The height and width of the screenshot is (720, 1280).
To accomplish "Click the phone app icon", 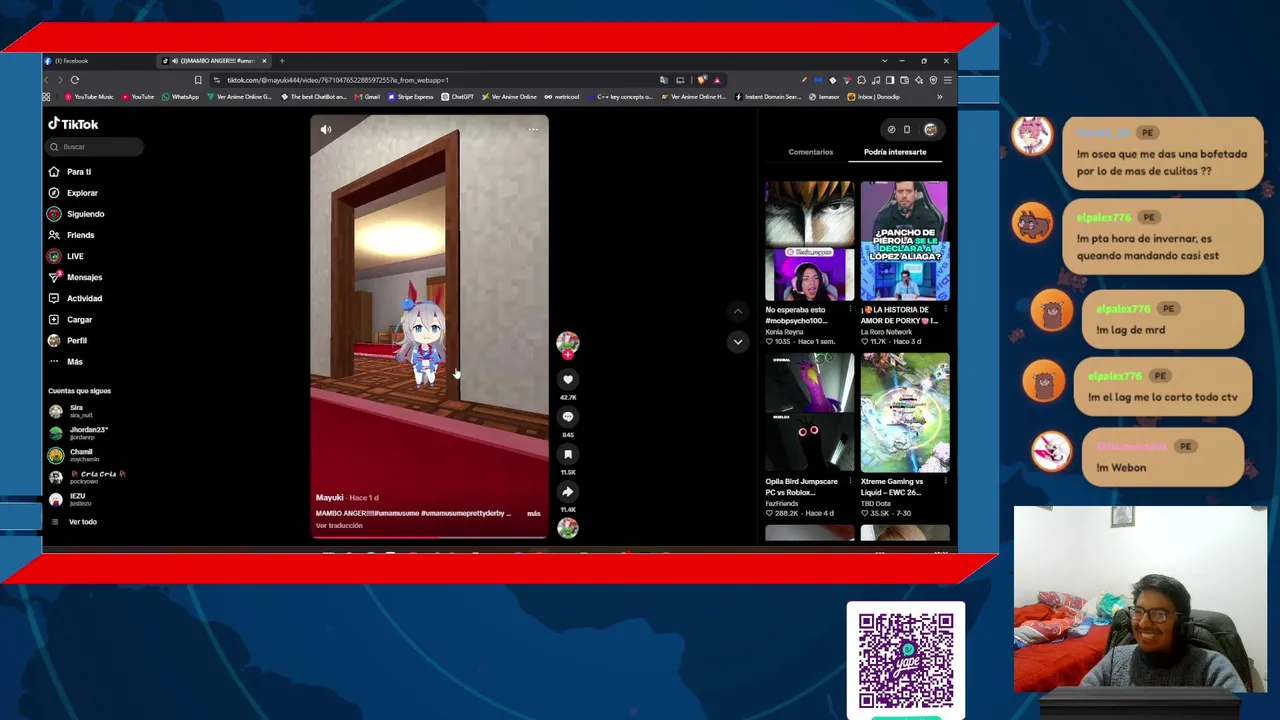I will 907,129.
